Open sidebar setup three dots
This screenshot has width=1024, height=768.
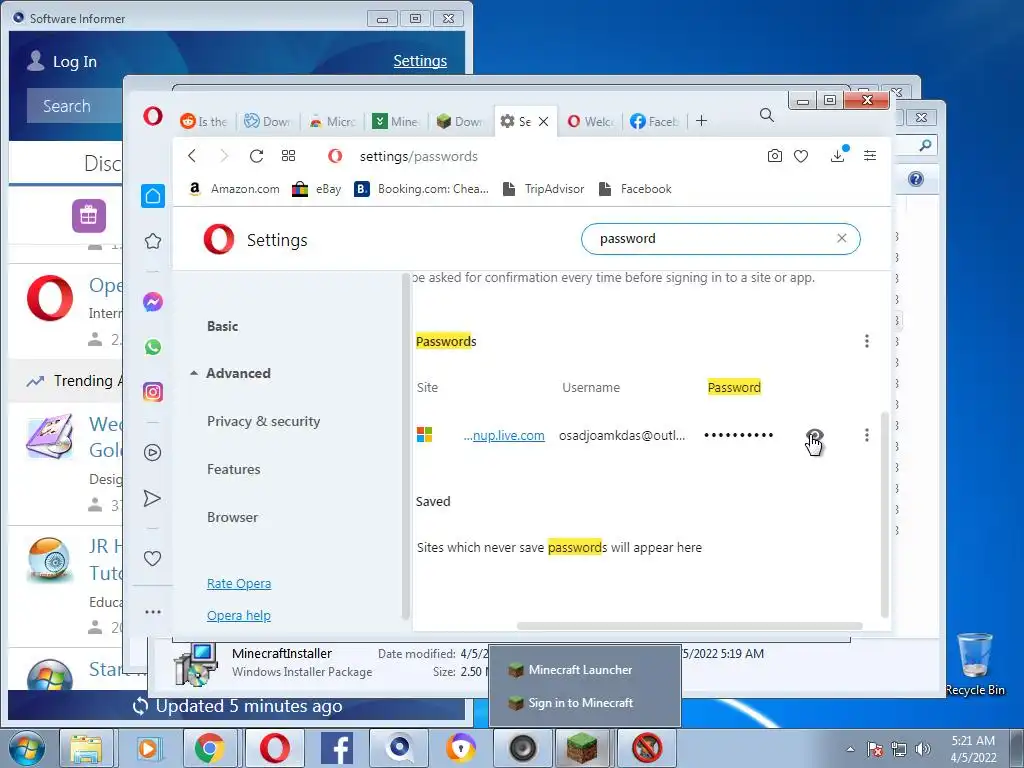pos(153,612)
